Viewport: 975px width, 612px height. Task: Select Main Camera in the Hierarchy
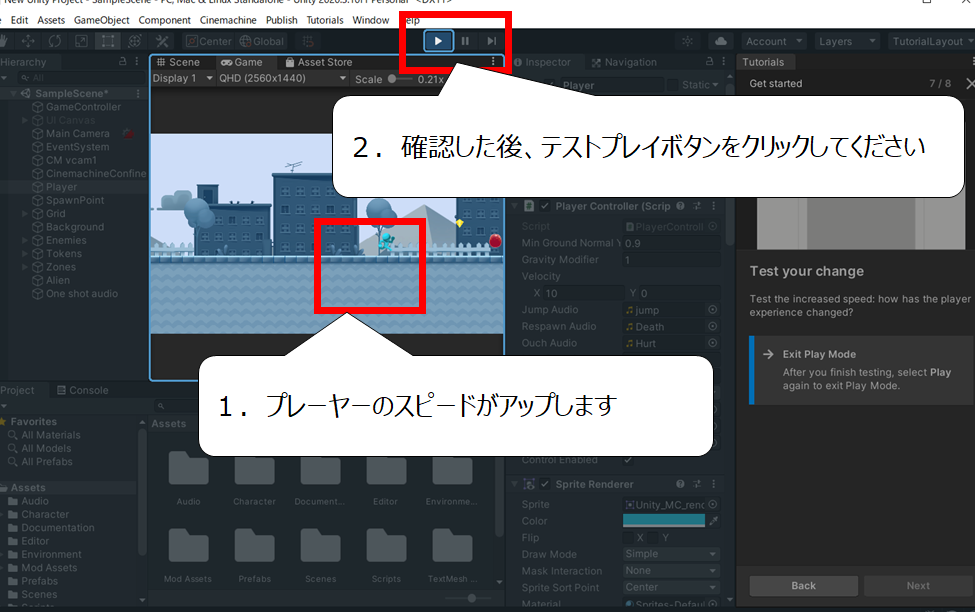pos(78,134)
